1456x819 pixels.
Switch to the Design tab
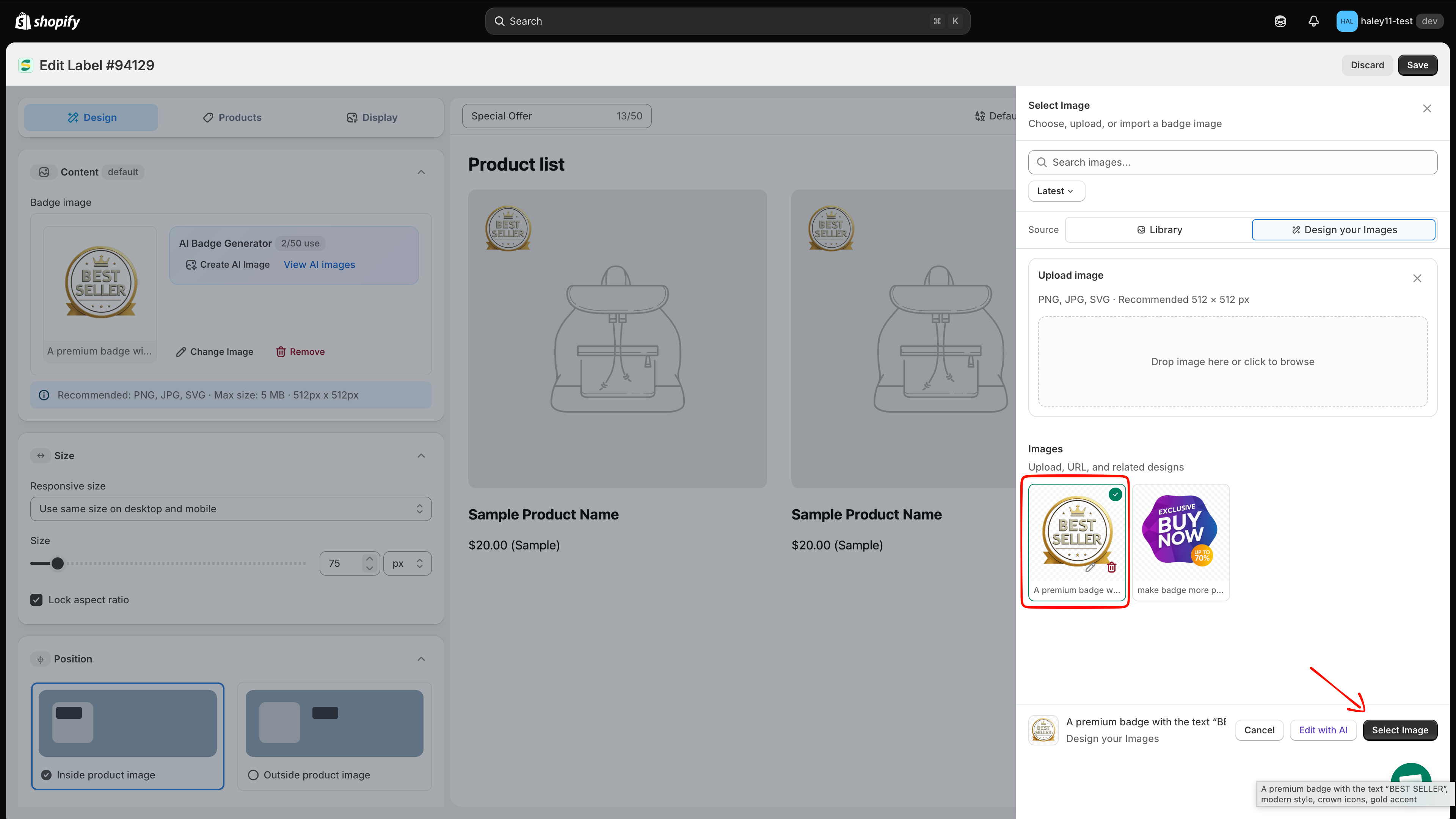pos(91,118)
